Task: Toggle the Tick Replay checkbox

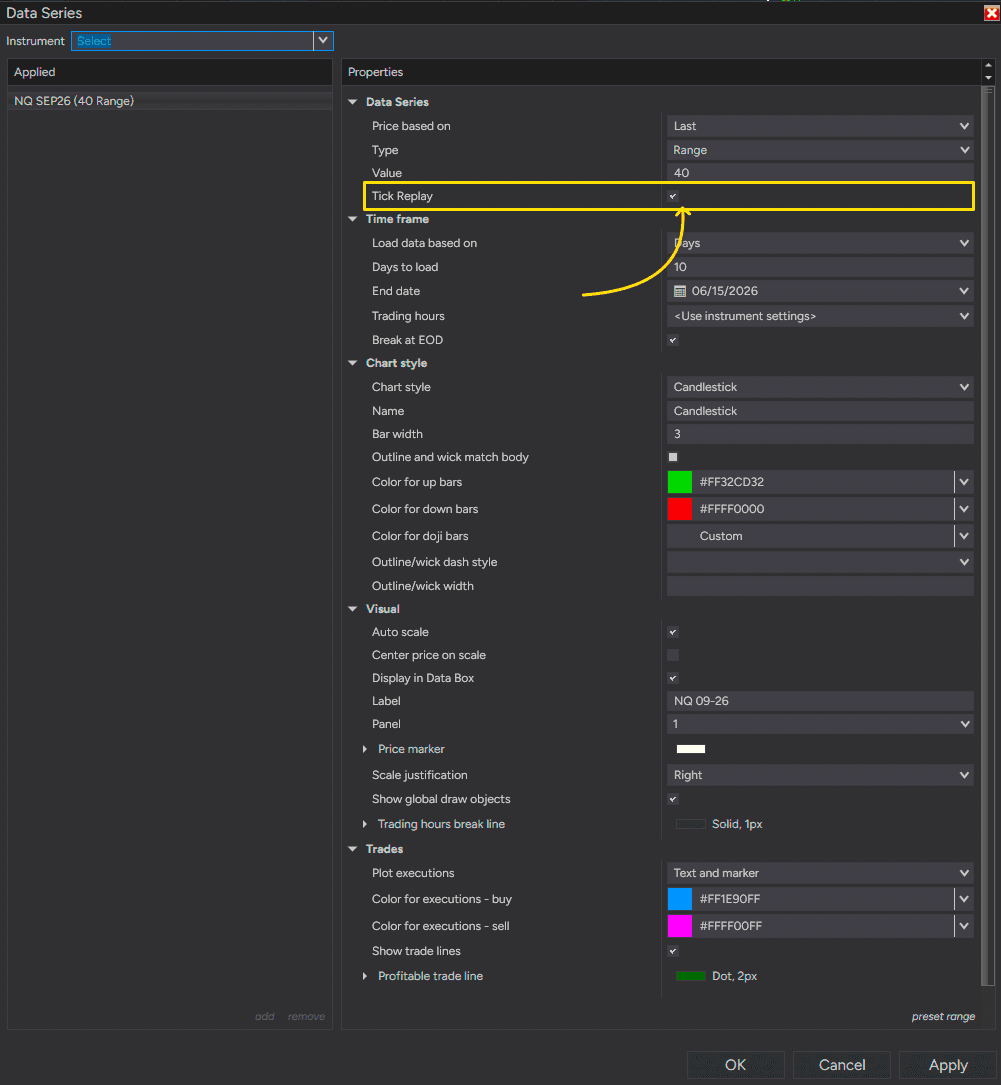Action: click(x=673, y=196)
